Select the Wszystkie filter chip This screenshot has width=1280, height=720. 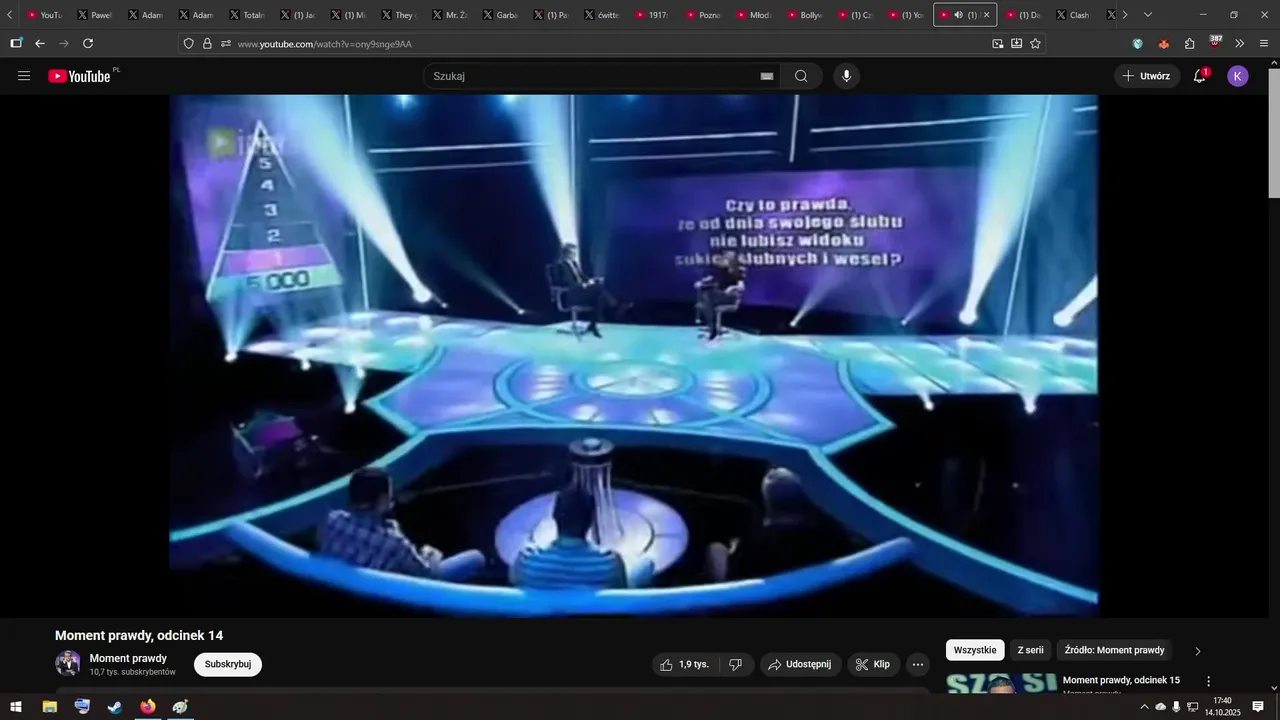pos(975,650)
